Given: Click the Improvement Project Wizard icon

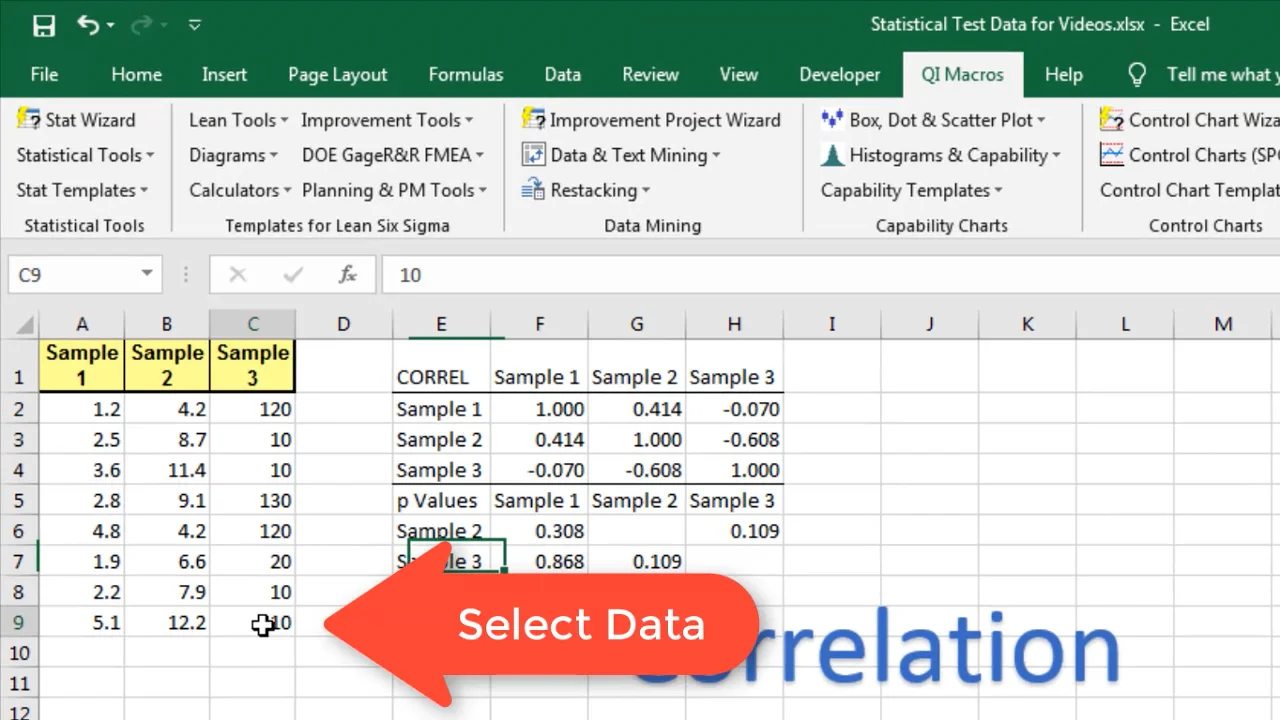Looking at the screenshot, I should (533, 120).
